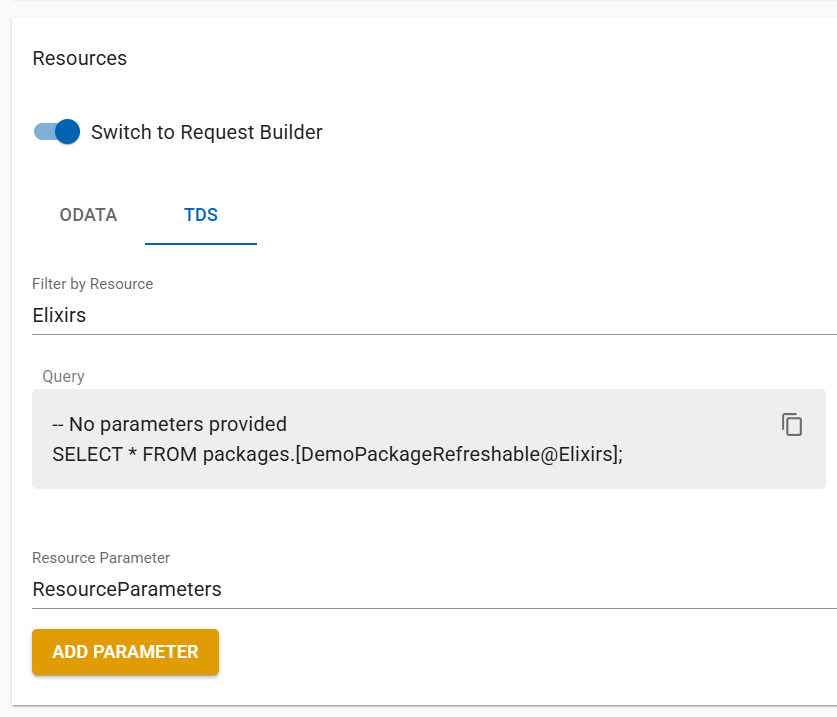Click the 'Resources' section heading
837x717 pixels.
[80, 58]
